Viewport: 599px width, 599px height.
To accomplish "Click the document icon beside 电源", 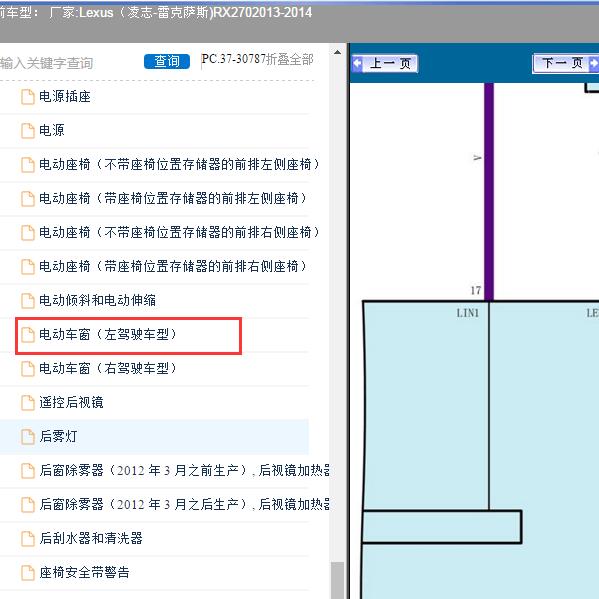I will coord(28,131).
